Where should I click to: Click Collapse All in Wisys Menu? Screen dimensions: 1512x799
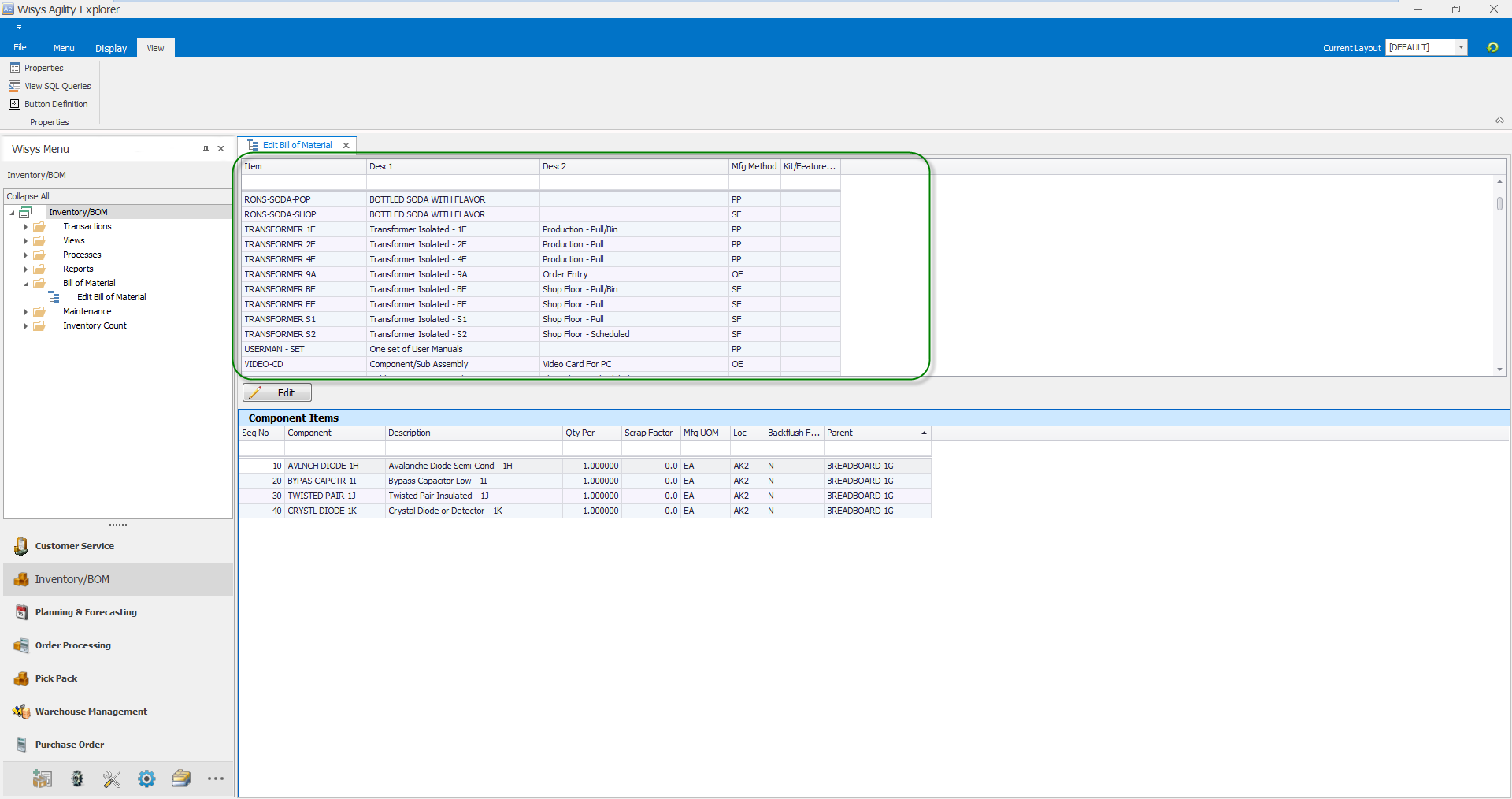pos(28,196)
